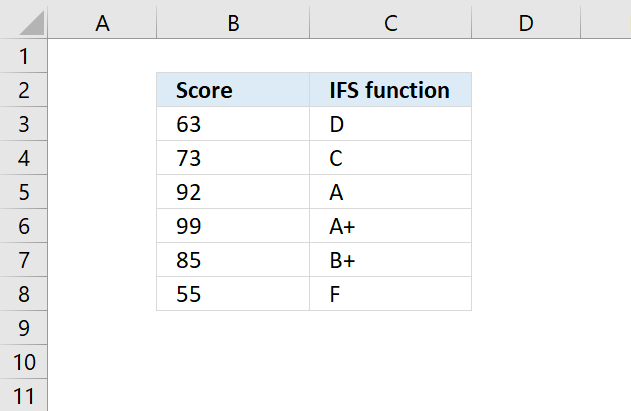Select column A header
This screenshot has height=411, width=631.
click(x=102, y=23)
